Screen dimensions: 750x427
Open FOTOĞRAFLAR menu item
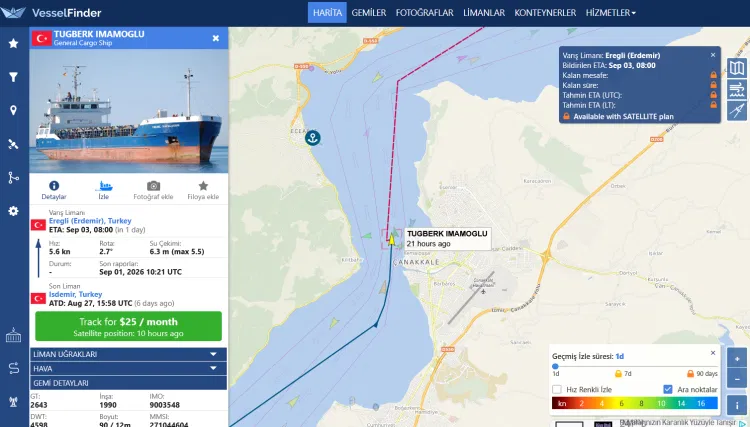424,13
